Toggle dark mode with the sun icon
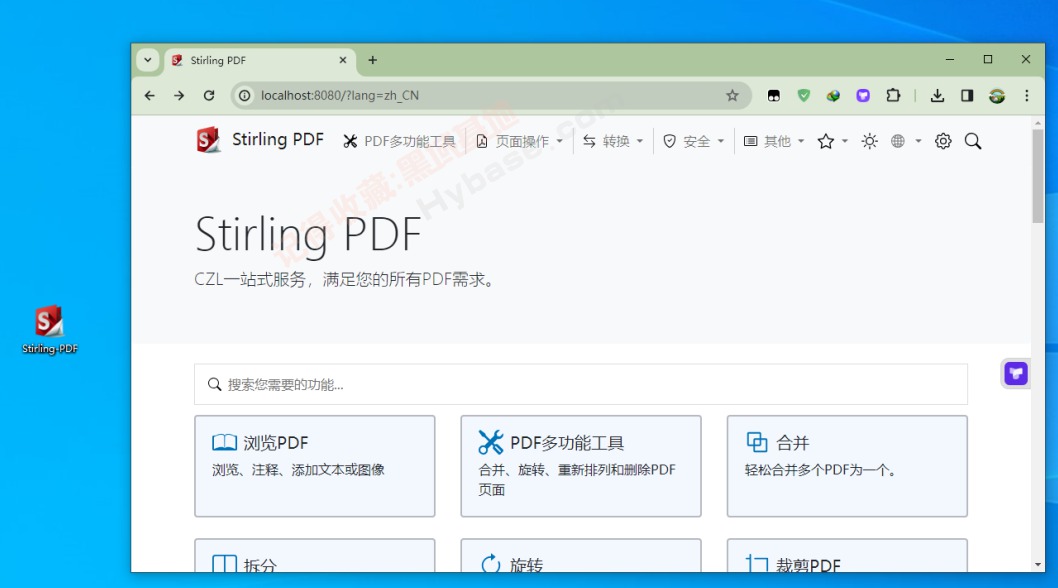The height and width of the screenshot is (588, 1058). 869,141
